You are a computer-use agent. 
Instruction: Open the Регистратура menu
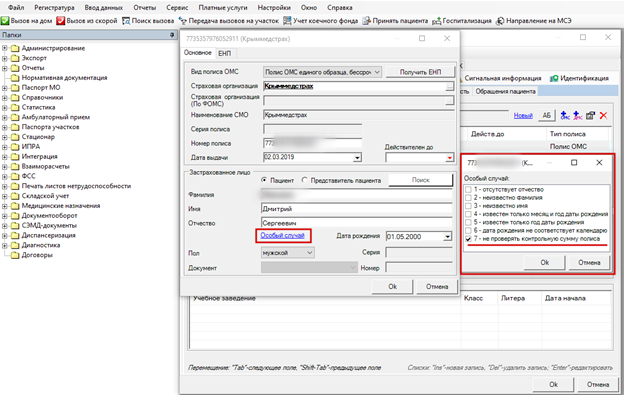click(x=54, y=8)
